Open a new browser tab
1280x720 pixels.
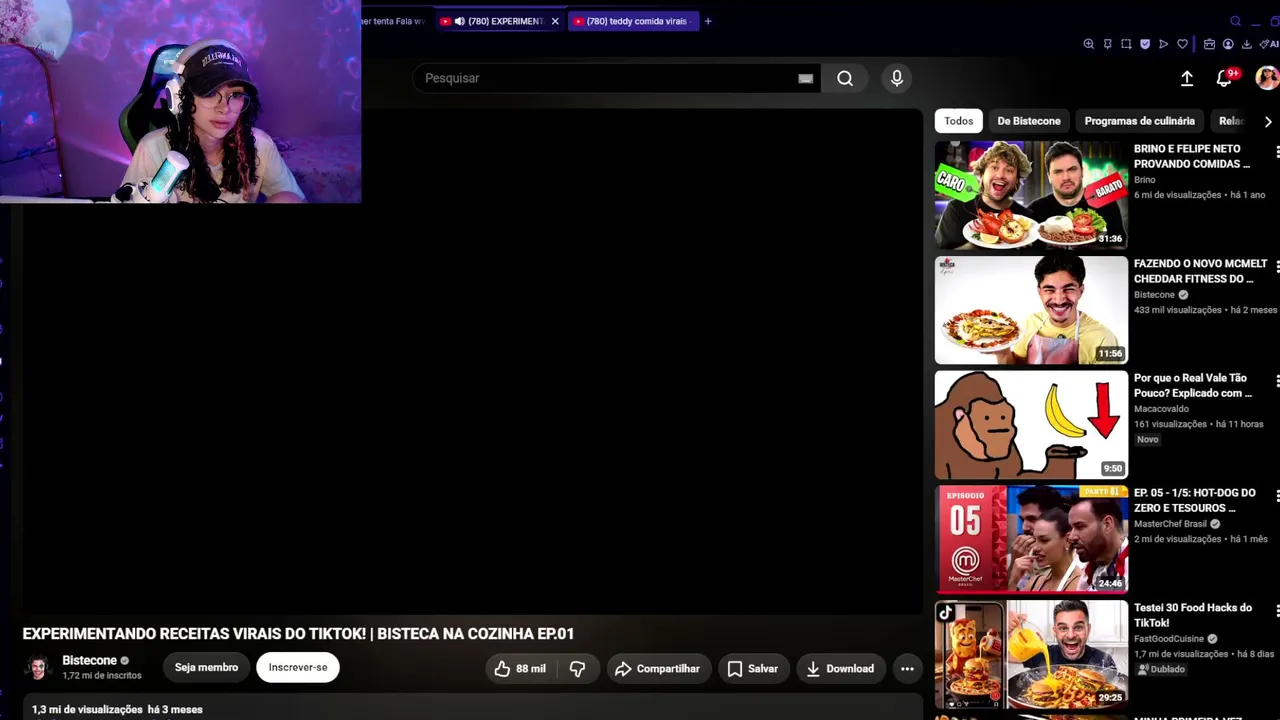(x=708, y=21)
